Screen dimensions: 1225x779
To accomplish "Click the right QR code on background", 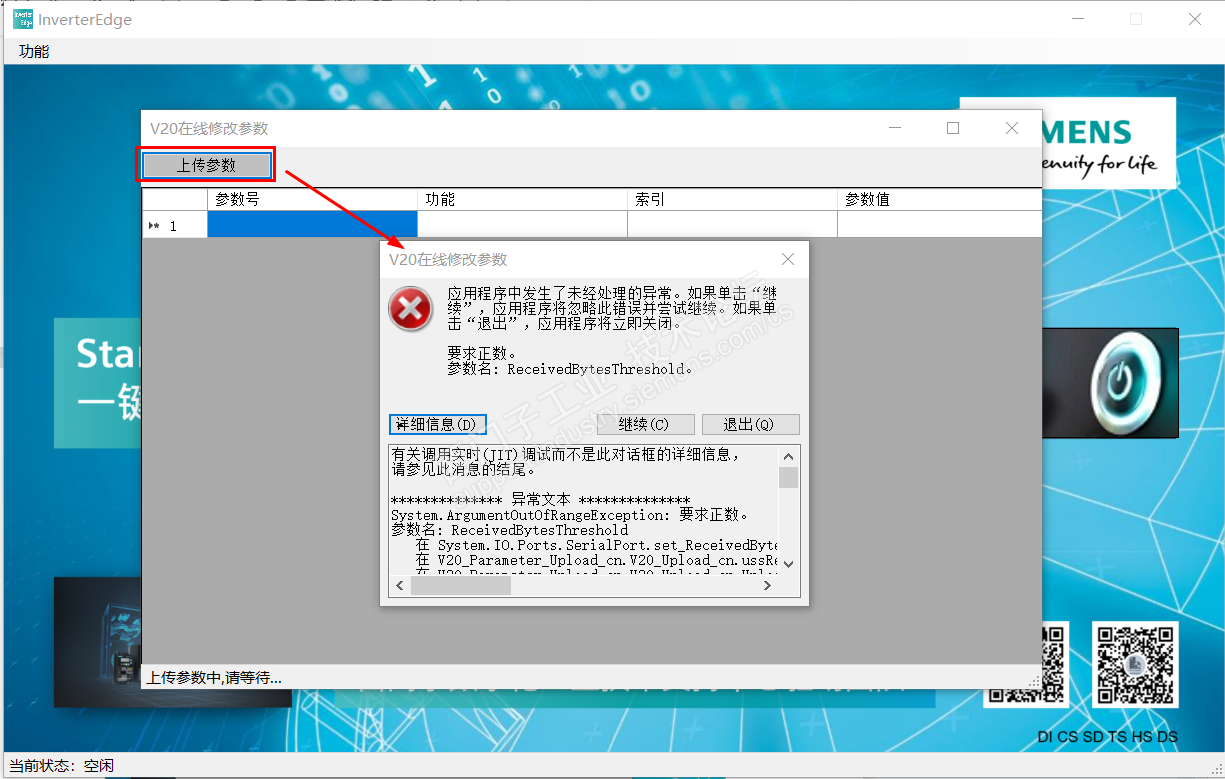I will [x=1134, y=664].
